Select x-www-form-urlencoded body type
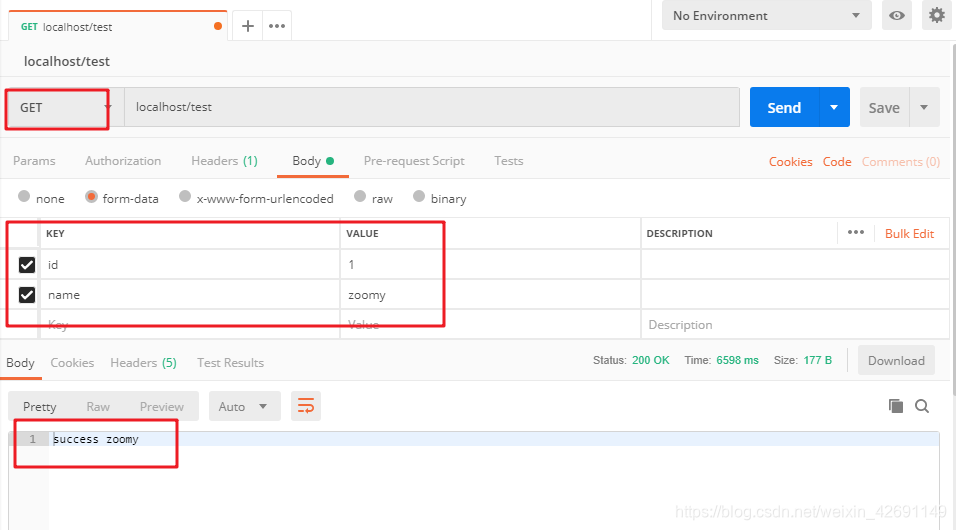This screenshot has width=956, height=530. [x=185, y=196]
